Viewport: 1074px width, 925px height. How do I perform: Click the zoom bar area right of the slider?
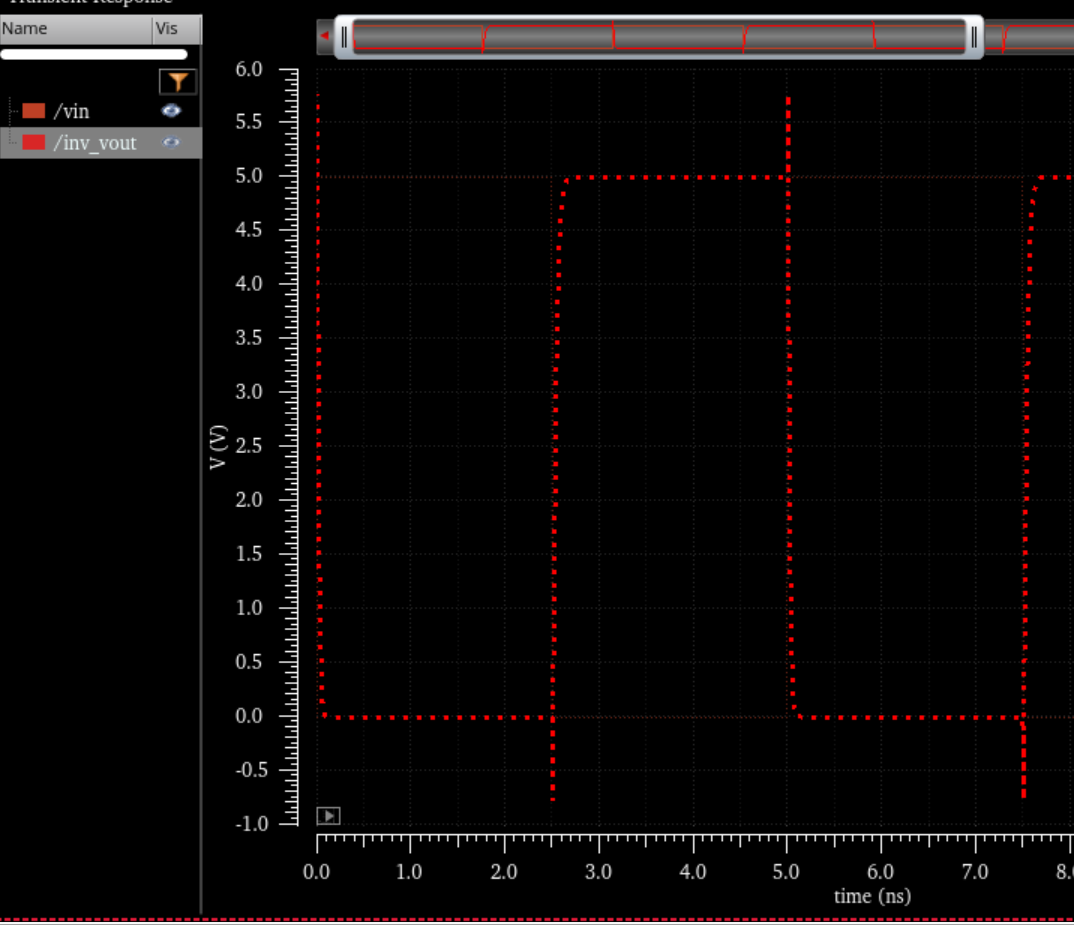(x=1030, y=38)
